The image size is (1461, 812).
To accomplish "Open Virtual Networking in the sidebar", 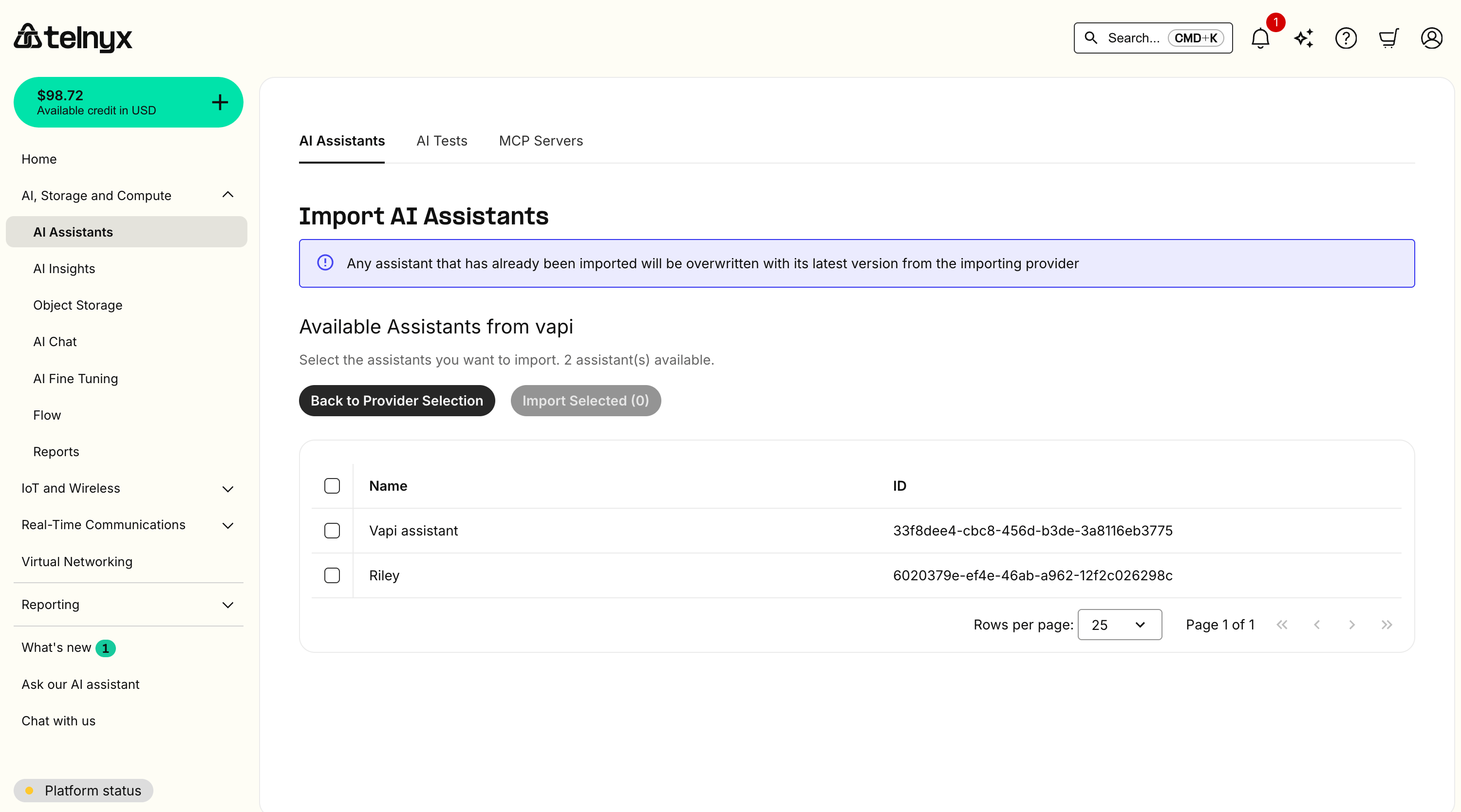I will pos(77,561).
